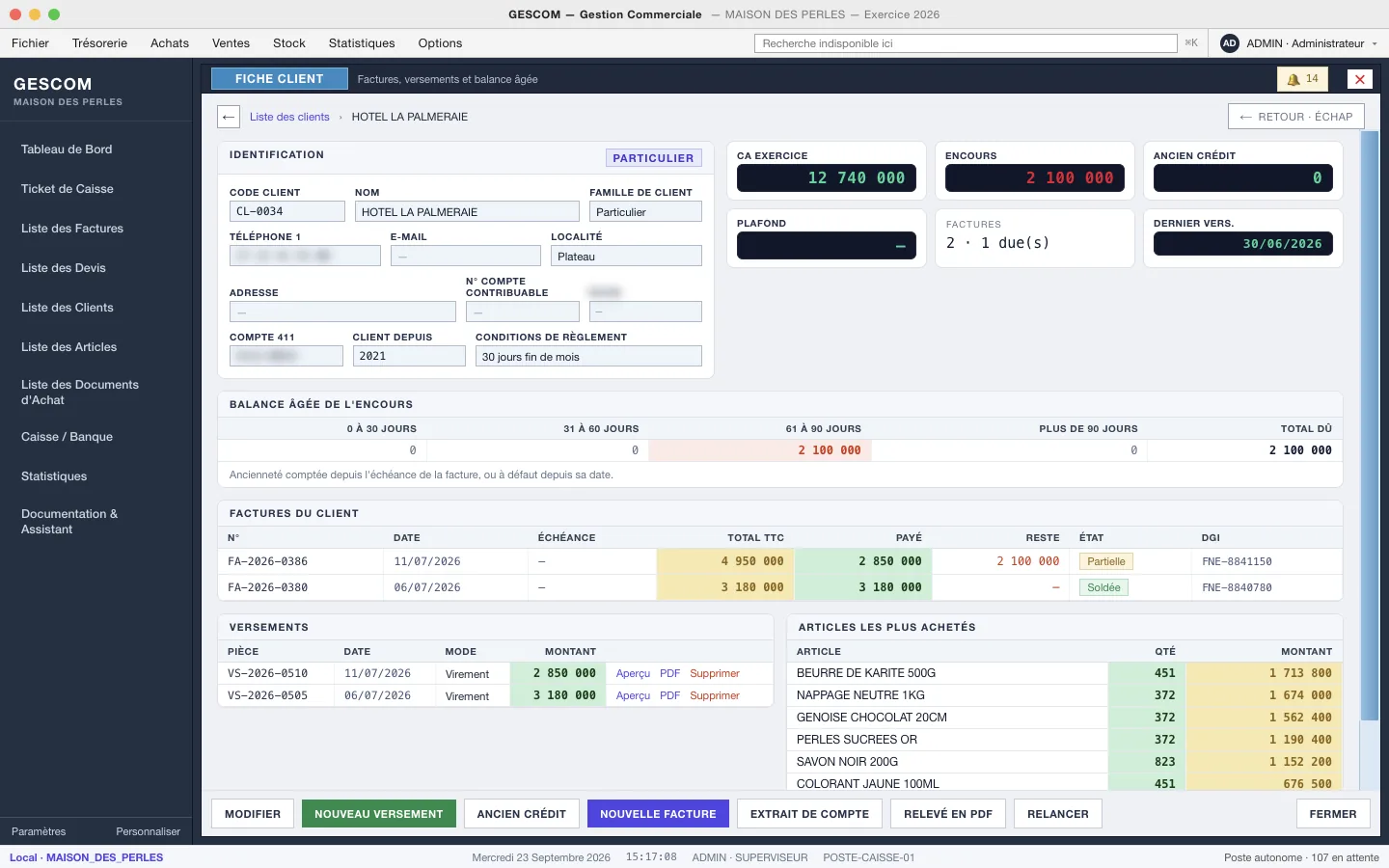Click Aperçu for versement VS-2026-0510
1389x868 pixels.
coord(633,673)
